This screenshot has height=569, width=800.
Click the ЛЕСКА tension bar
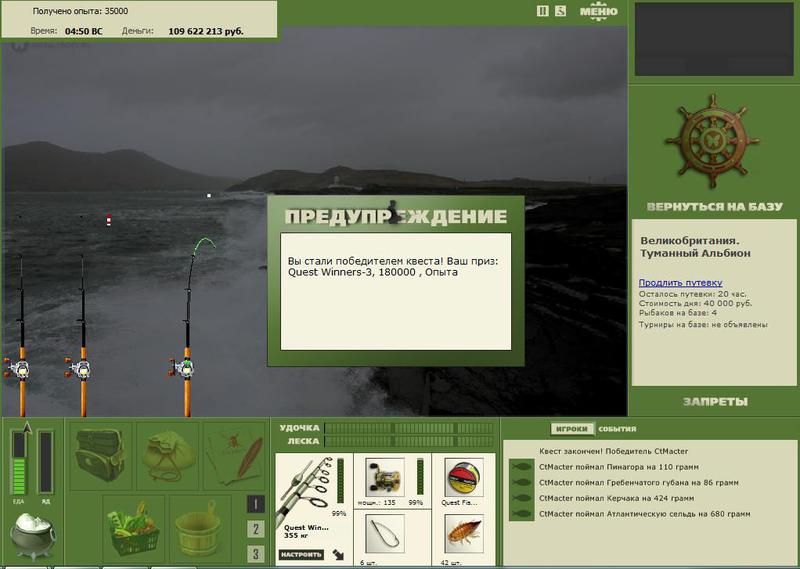(409, 441)
